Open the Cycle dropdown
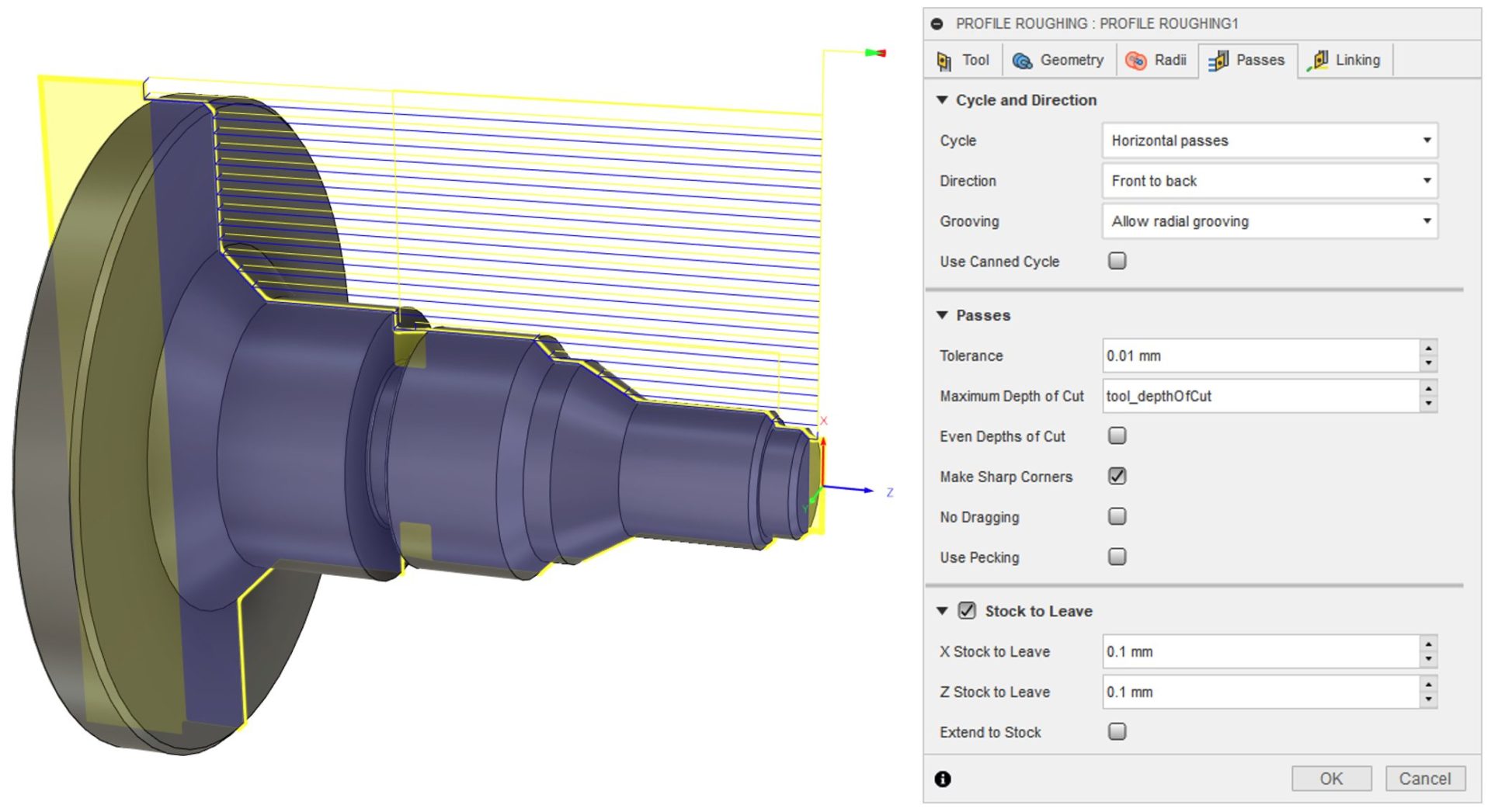This screenshot has width=1491, height=812. click(1269, 141)
